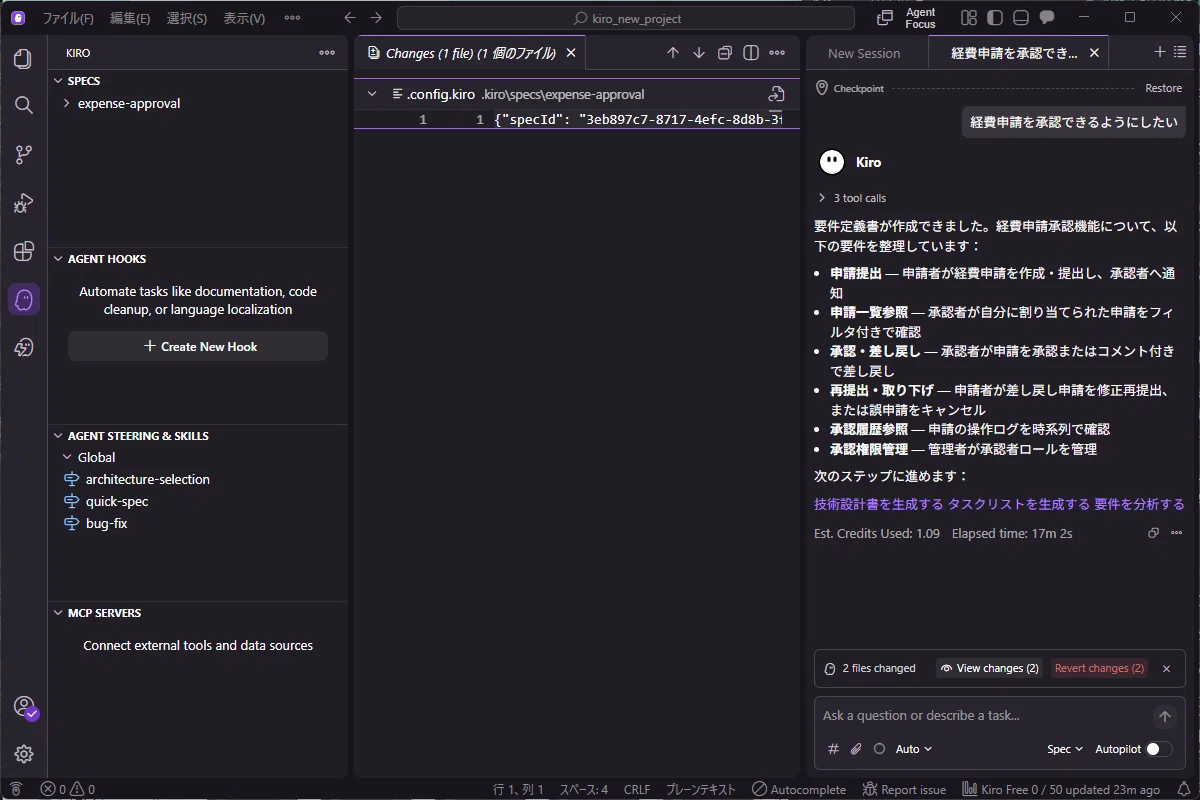The height and width of the screenshot is (800, 1200).
Task: Dismiss the 2 files changed bar
Action: 1166,668
